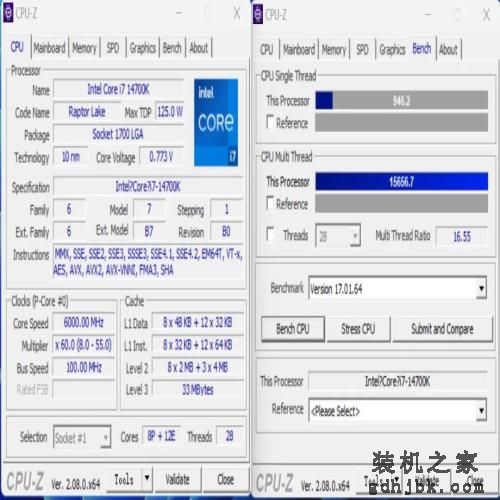This screenshot has height=500, width=500.
Task: Click Core Speed value 6000.00 MHz
Action: pyautogui.click(x=84, y=322)
